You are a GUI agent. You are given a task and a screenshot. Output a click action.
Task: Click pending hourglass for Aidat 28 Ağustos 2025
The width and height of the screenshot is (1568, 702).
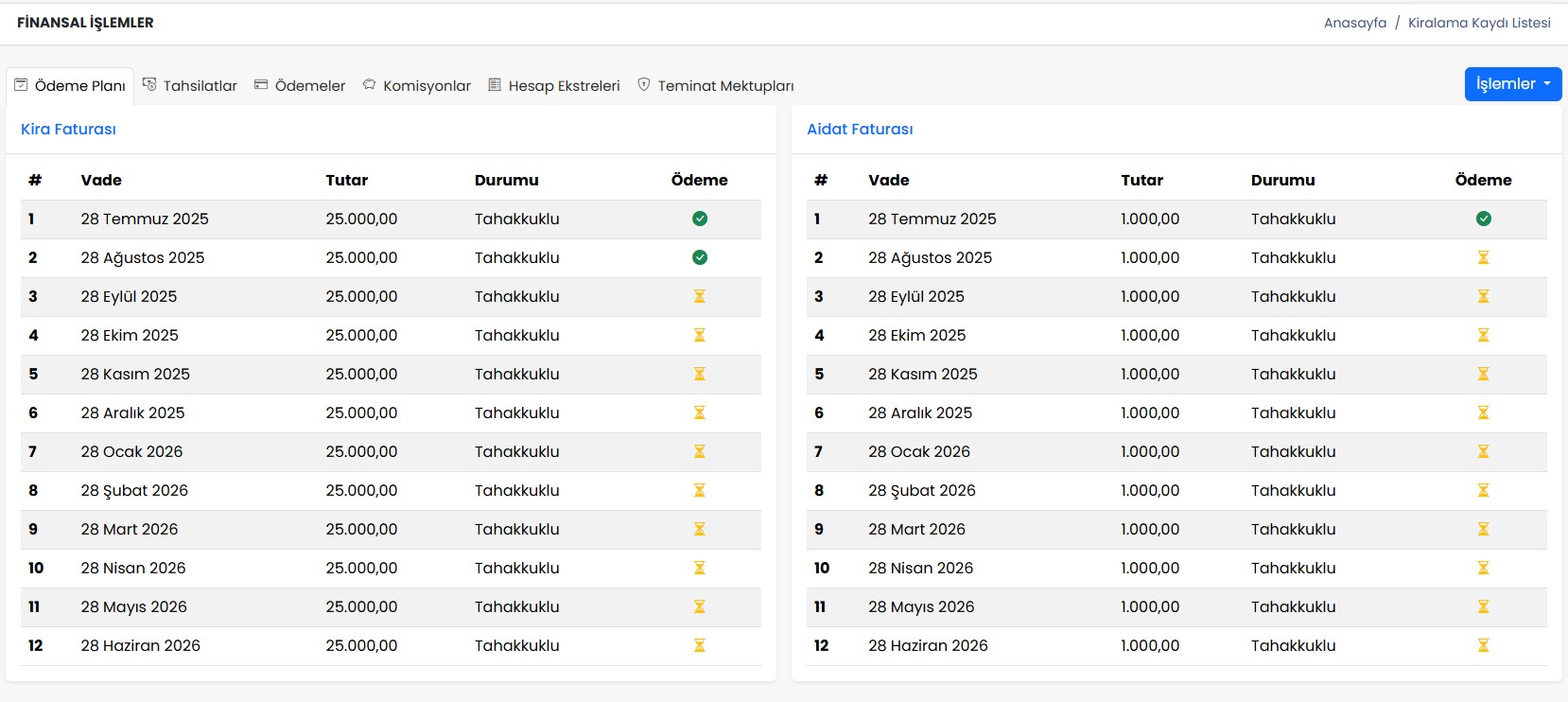coord(1483,257)
